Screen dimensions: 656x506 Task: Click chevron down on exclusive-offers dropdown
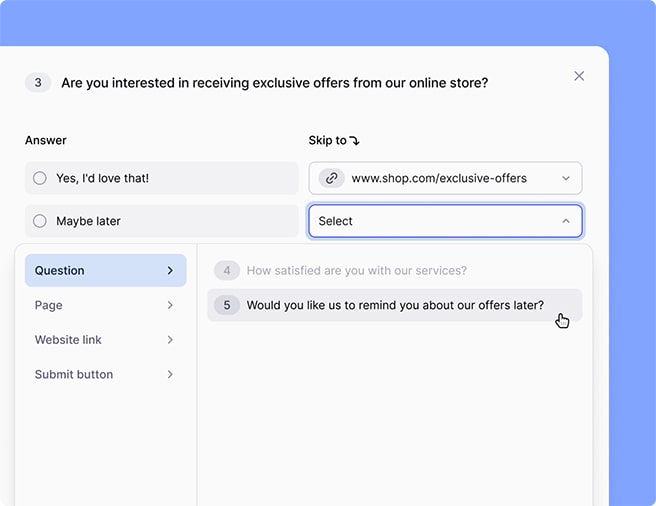coord(565,178)
